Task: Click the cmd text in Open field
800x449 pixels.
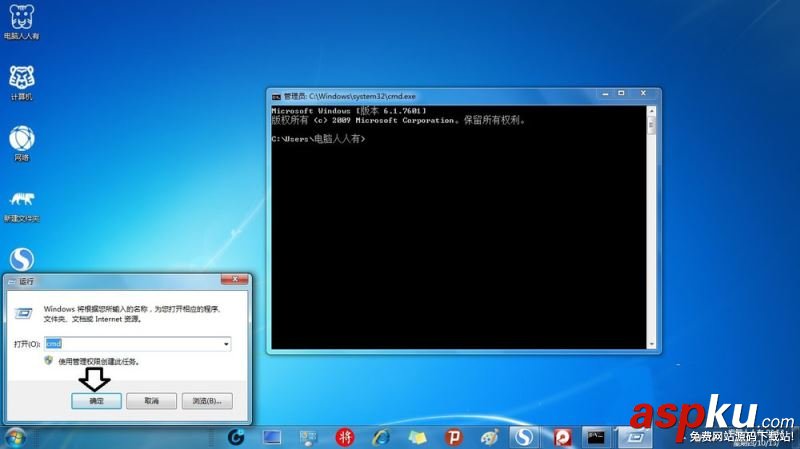Action: tap(54, 344)
